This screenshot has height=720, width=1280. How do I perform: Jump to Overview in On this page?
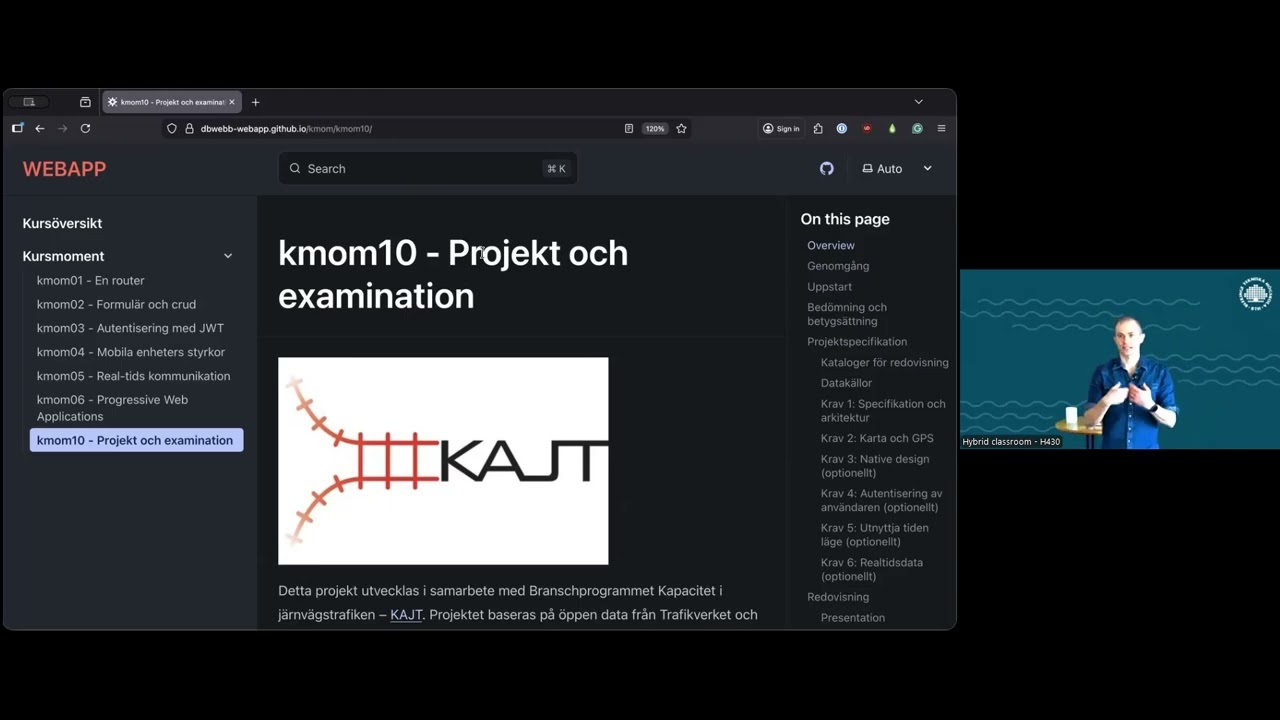click(x=831, y=245)
